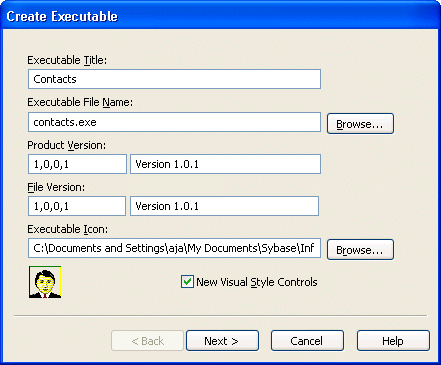The height and width of the screenshot is (365, 441).
Task: Click the Create Executable title bar
Action: [220, 16]
